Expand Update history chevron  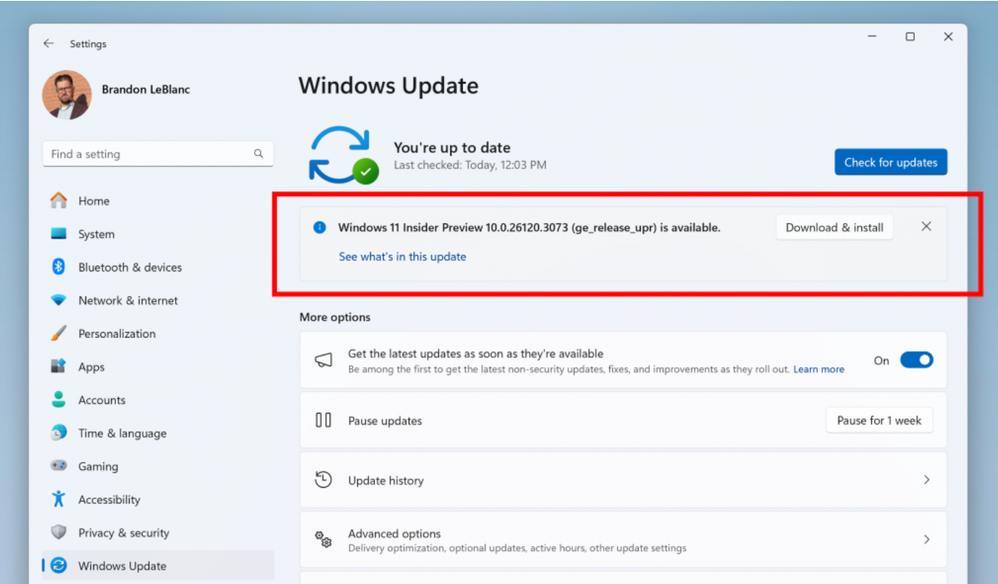coord(927,480)
